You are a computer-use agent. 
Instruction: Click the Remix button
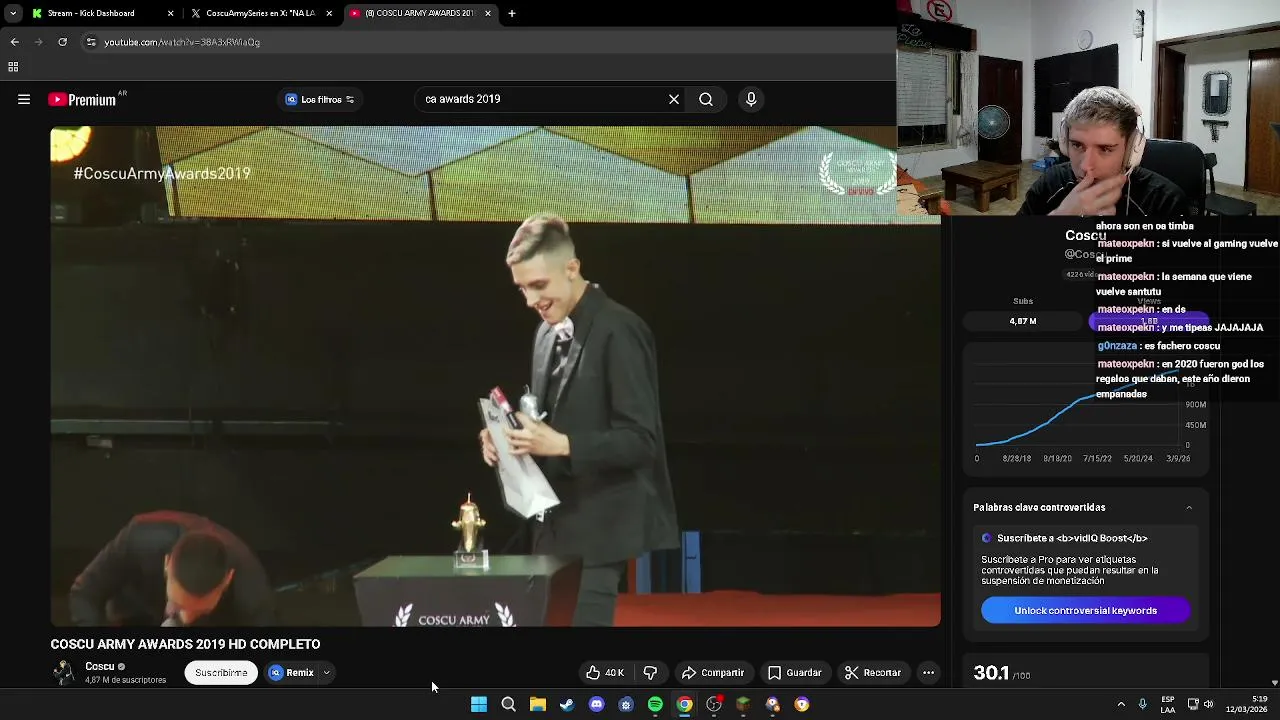click(292, 673)
